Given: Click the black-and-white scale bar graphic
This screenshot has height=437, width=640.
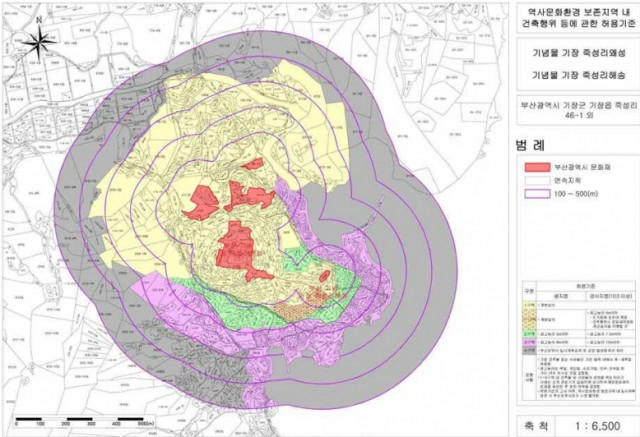Looking at the screenshot, I should 80,419.
